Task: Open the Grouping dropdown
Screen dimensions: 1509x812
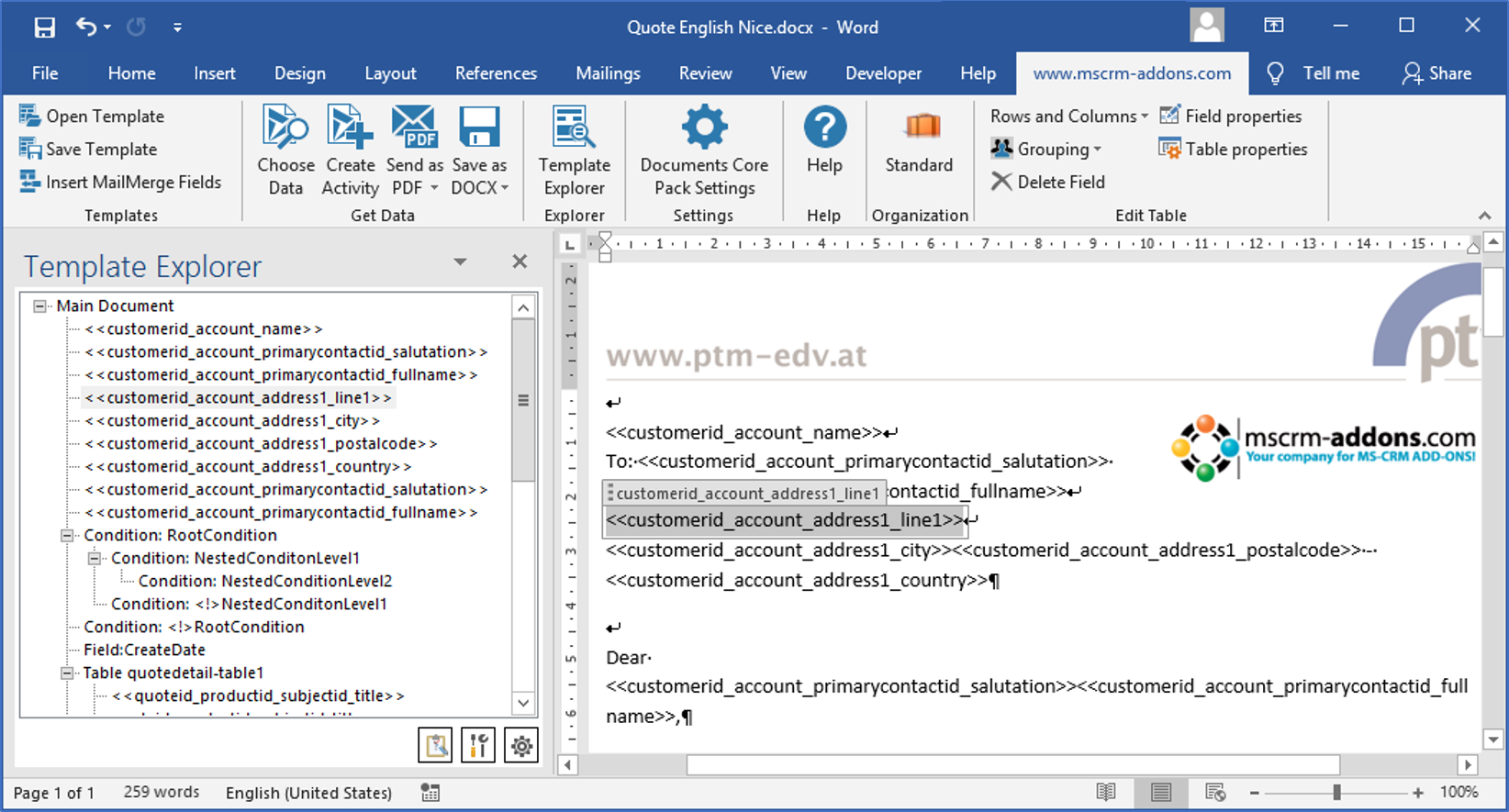Action: pos(1045,150)
